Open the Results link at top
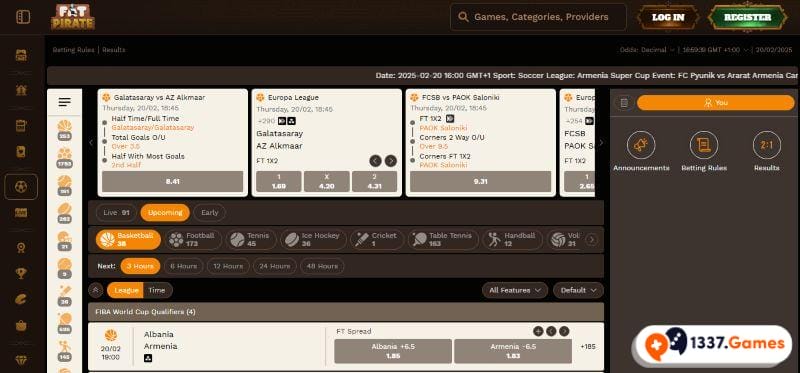Image resolution: width=800 pixels, height=373 pixels. pos(114,50)
